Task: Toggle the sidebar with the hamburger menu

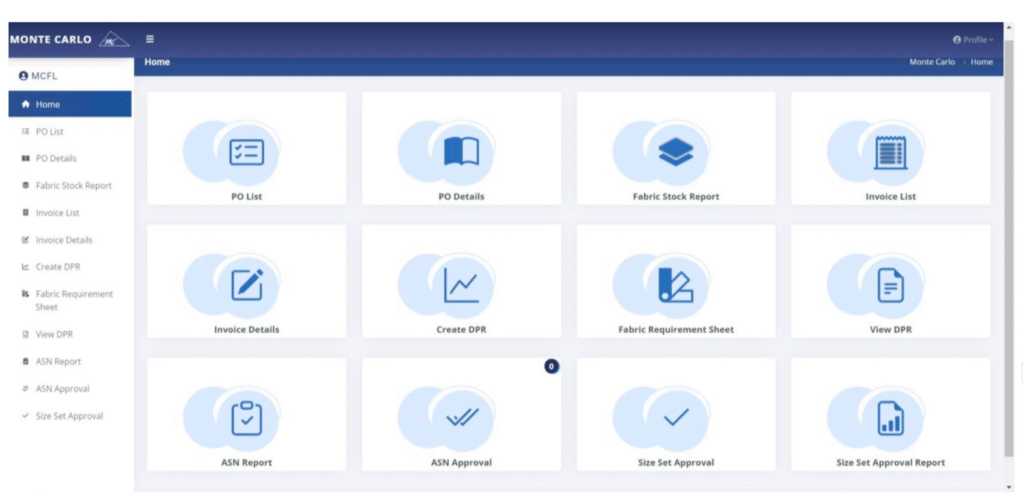Action: pos(150,40)
